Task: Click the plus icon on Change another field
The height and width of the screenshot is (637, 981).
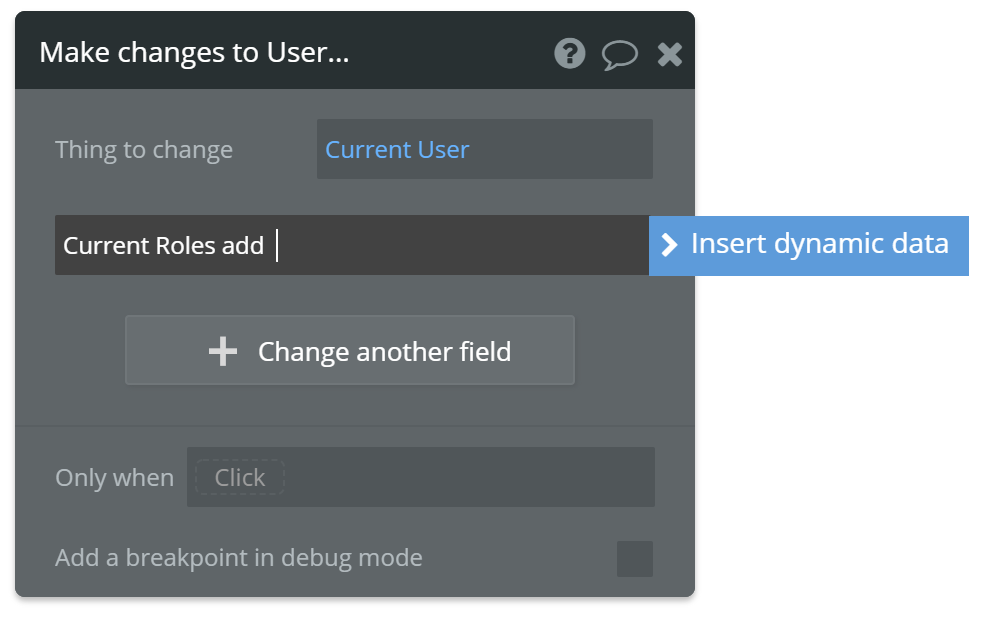Action: point(223,351)
